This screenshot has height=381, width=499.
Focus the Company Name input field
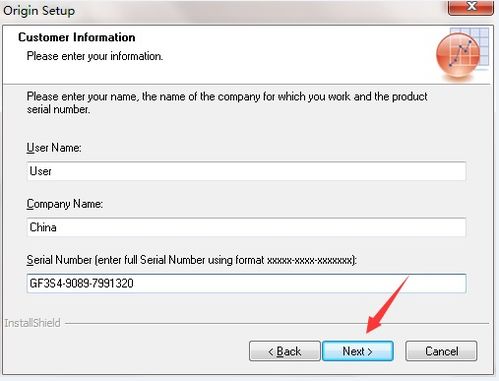[246, 227]
